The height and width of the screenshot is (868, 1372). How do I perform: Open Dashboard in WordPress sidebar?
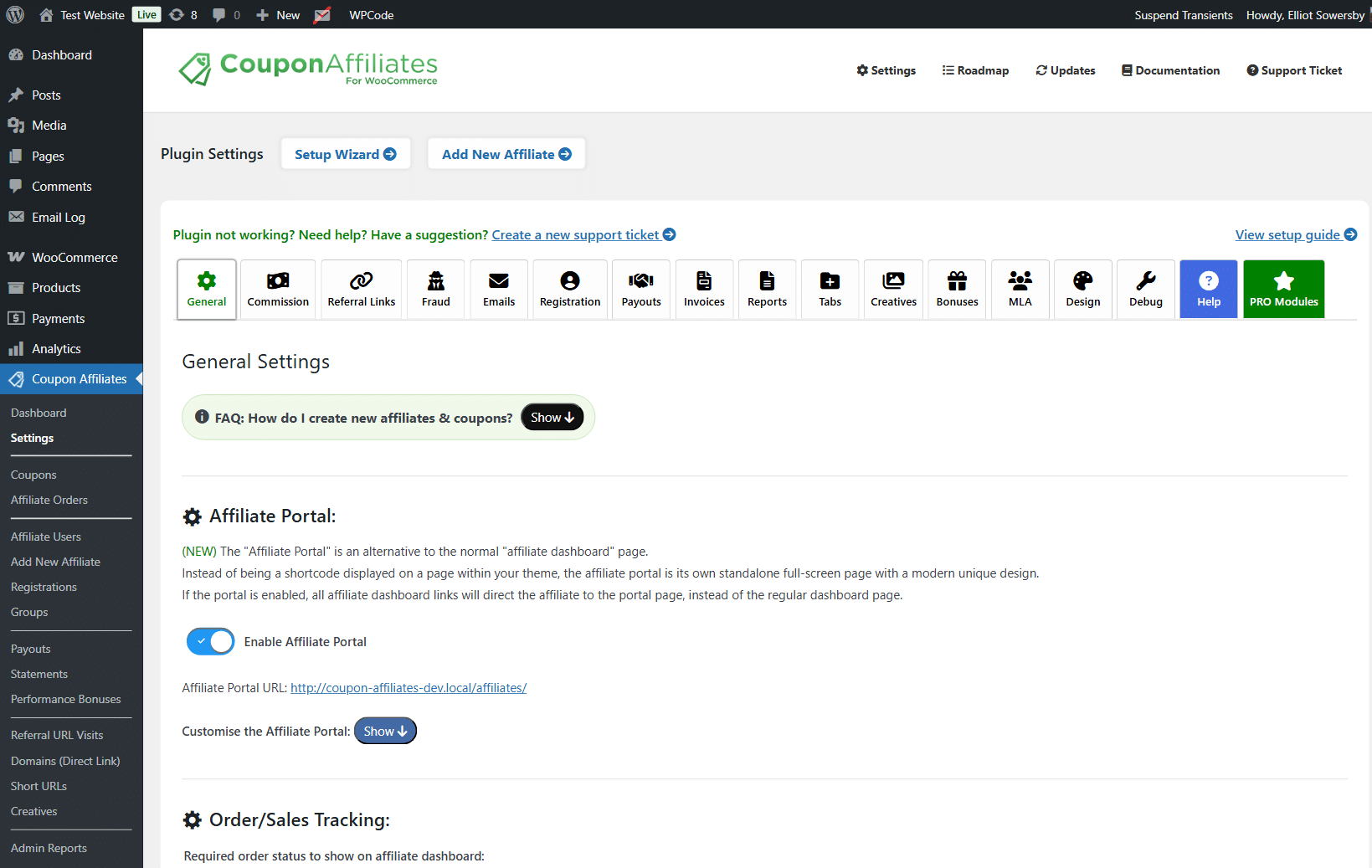coord(71,55)
